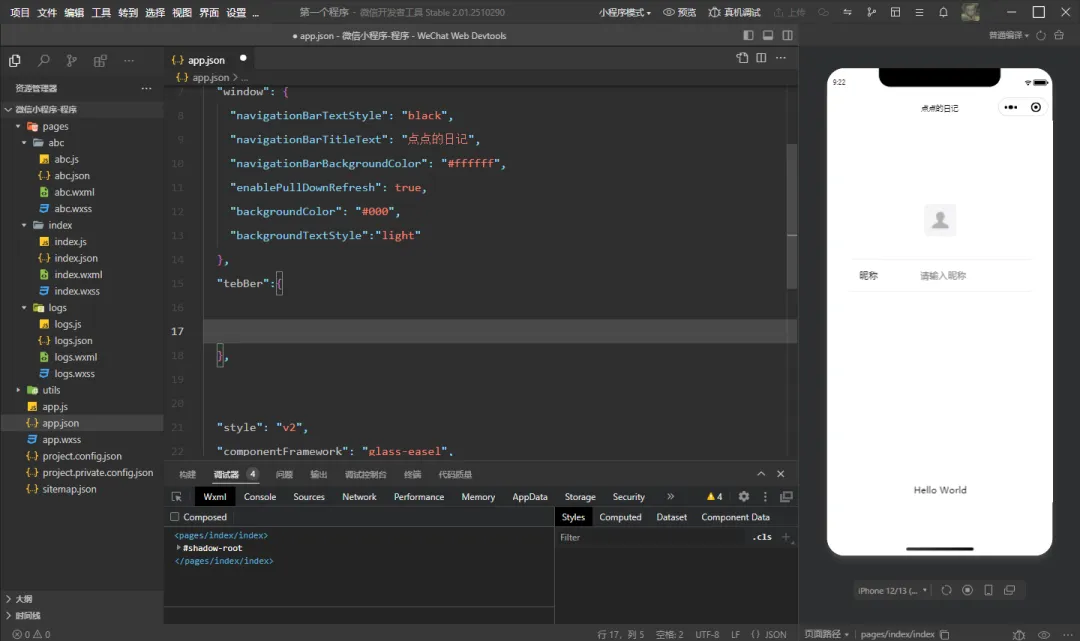Image resolution: width=1080 pixels, height=641 pixels.
Task: Collapse the abc folder
Action: 24,143
